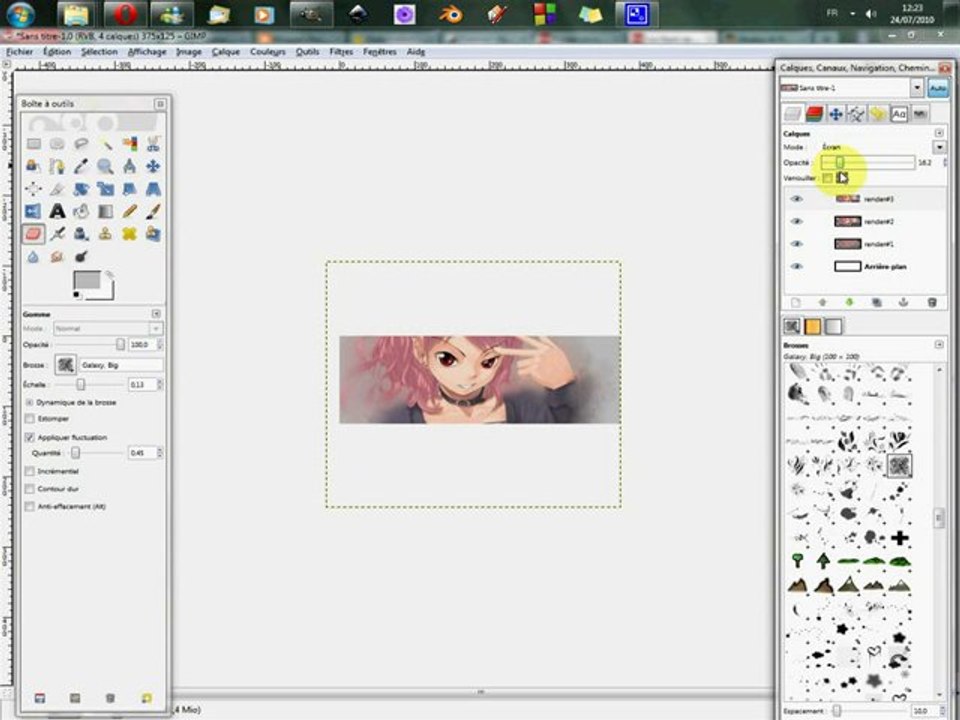Select the Rectangle Select tool
Screen dimensions: 960x720
34,144
